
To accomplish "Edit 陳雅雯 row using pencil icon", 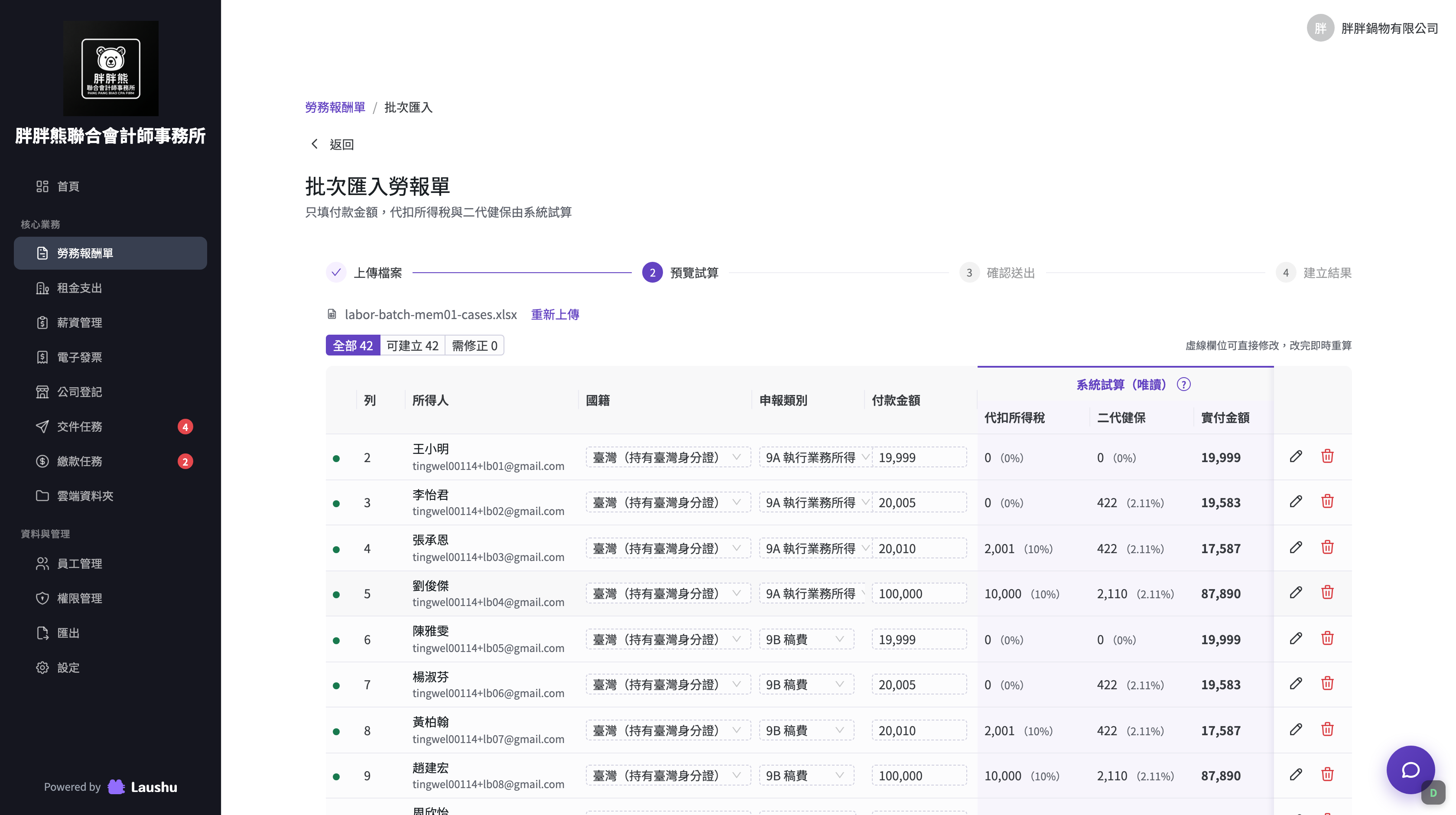I will (1296, 639).
